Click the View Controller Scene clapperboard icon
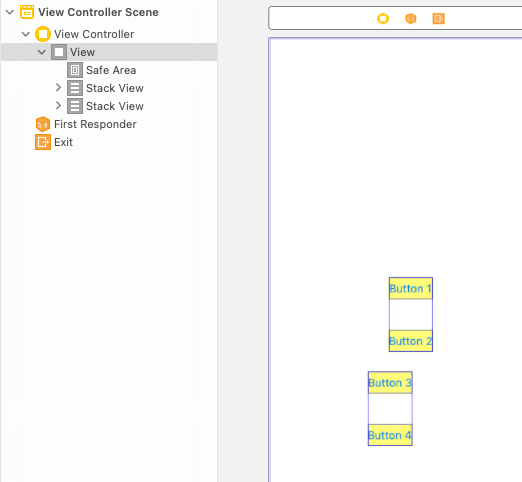 click(x=27, y=12)
